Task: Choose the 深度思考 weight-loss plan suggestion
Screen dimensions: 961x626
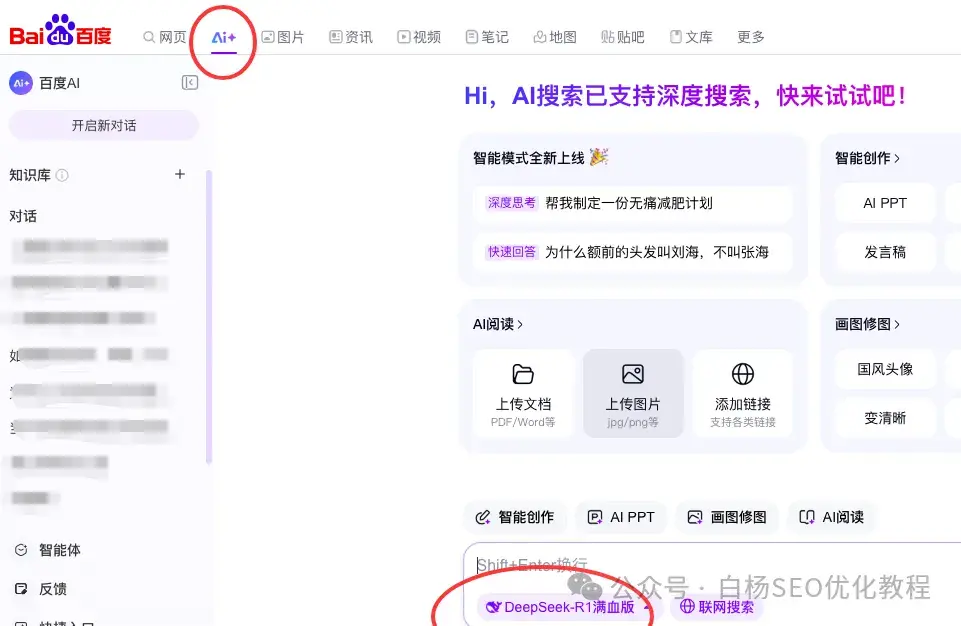Action: tap(632, 203)
